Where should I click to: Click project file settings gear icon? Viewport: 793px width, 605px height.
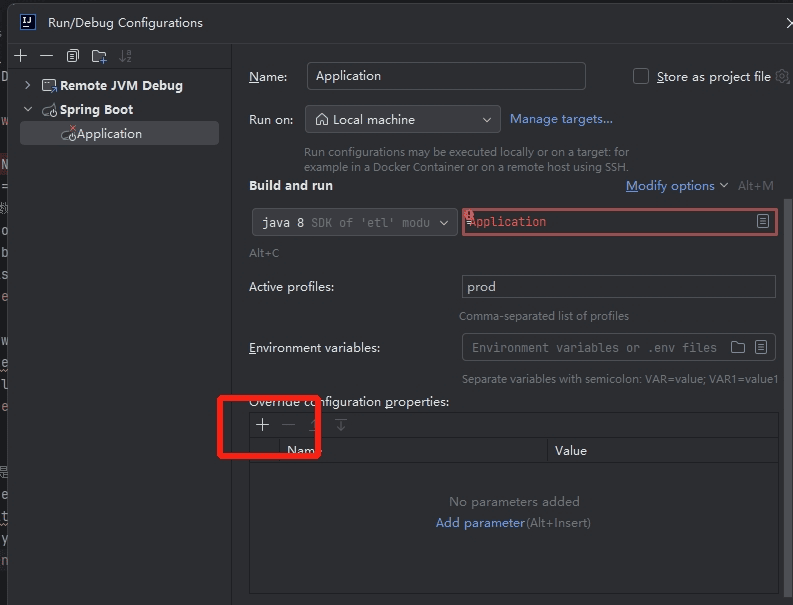coord(782,77)
